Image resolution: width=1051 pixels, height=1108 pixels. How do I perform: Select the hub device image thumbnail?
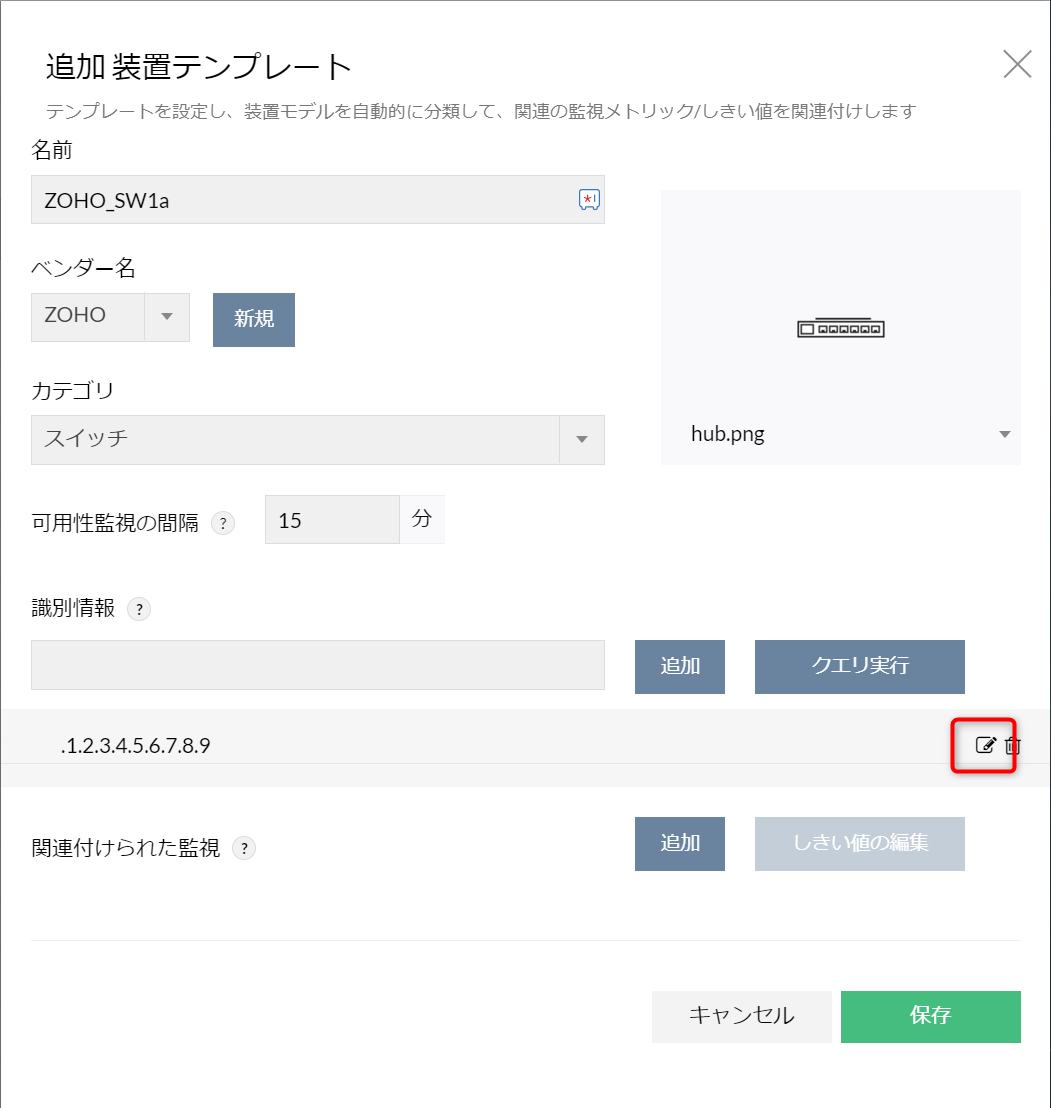[840, 327]
